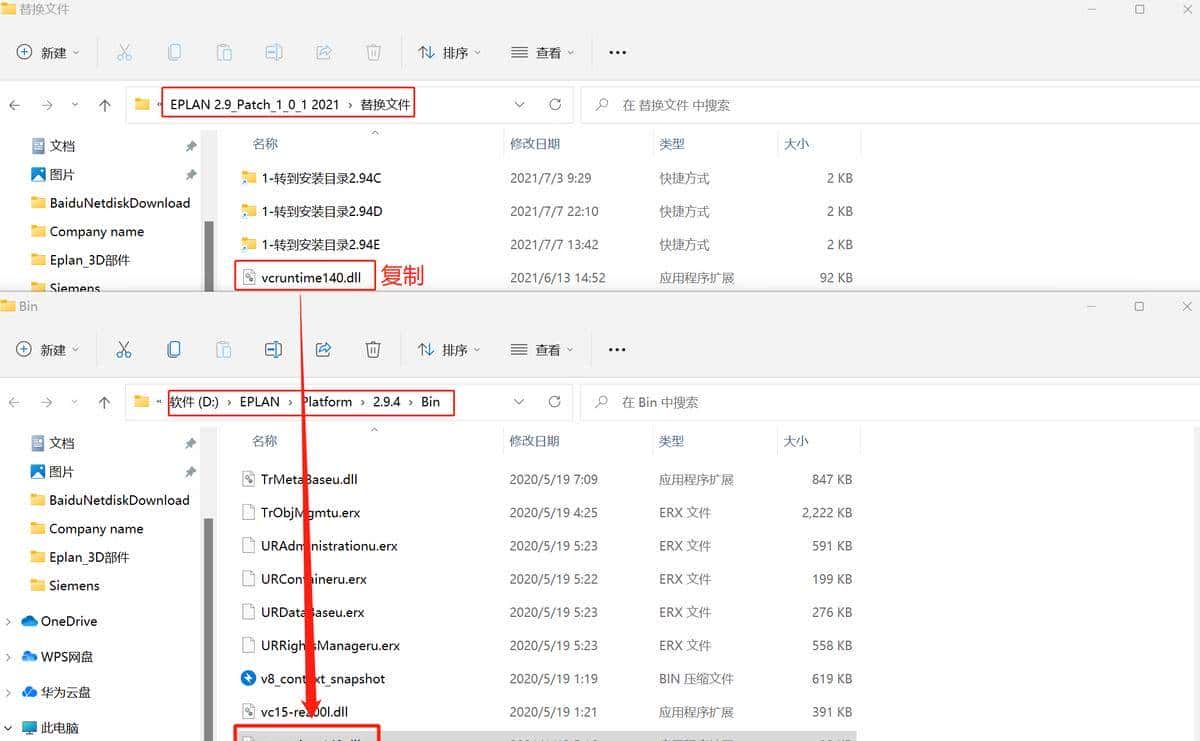This screenshot has width=1200, height=741.
Task: Open the 新建 dropdown in the 替换文件 window
Action: click(48, 52)
